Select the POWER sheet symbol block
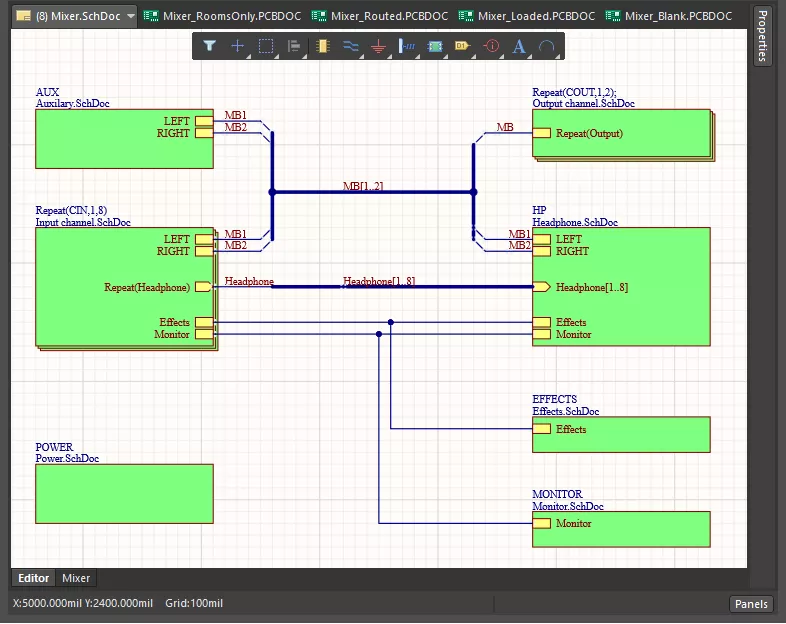 tap(124, 494)
